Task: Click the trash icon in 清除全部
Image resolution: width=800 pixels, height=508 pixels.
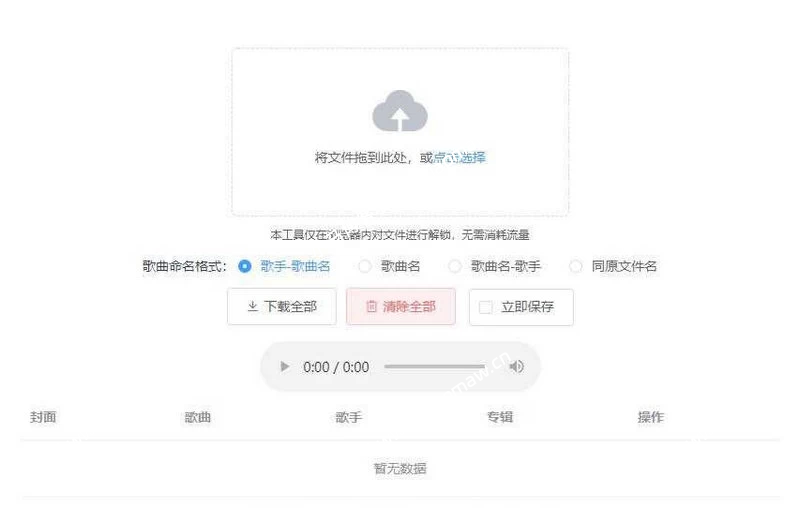Action: coord(371,307)
